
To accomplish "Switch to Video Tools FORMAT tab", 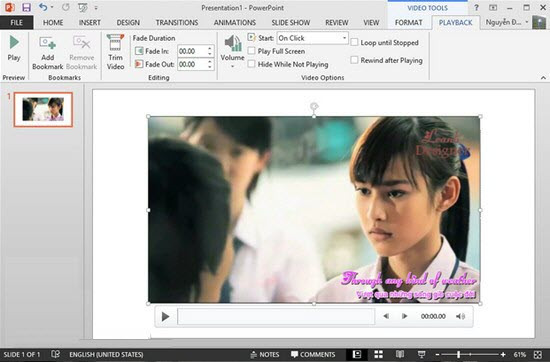I will click(409, 22).
